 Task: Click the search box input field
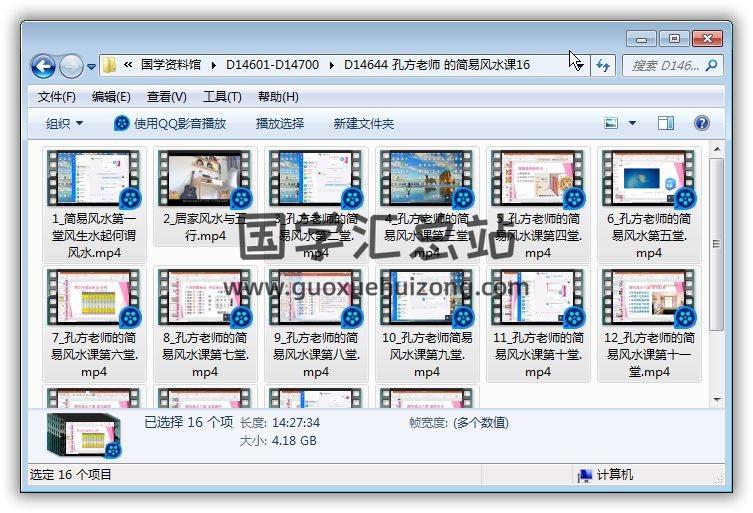click(x=662, y=66)
